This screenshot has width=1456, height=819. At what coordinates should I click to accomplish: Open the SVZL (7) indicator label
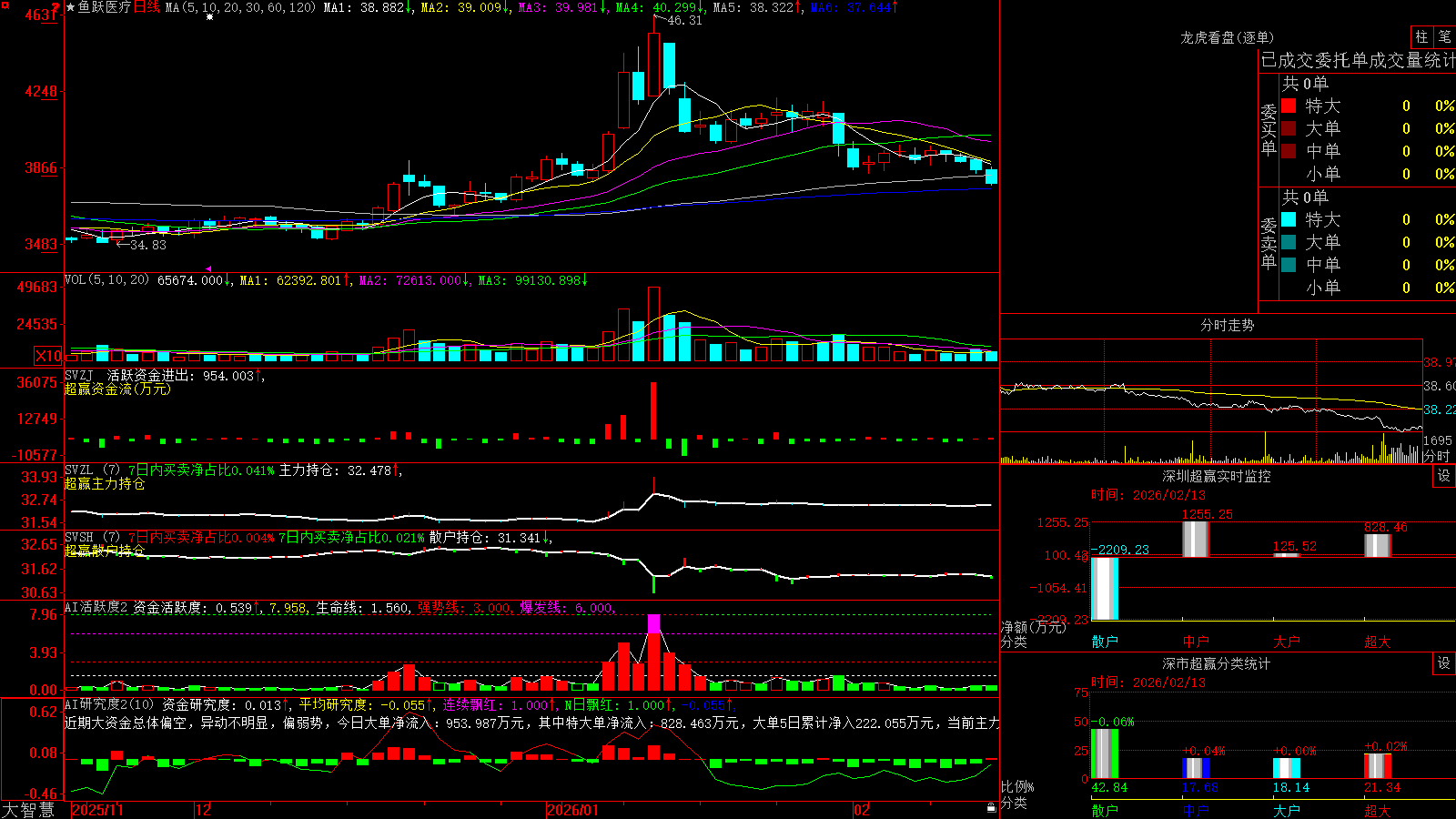[x=92, y=470]
